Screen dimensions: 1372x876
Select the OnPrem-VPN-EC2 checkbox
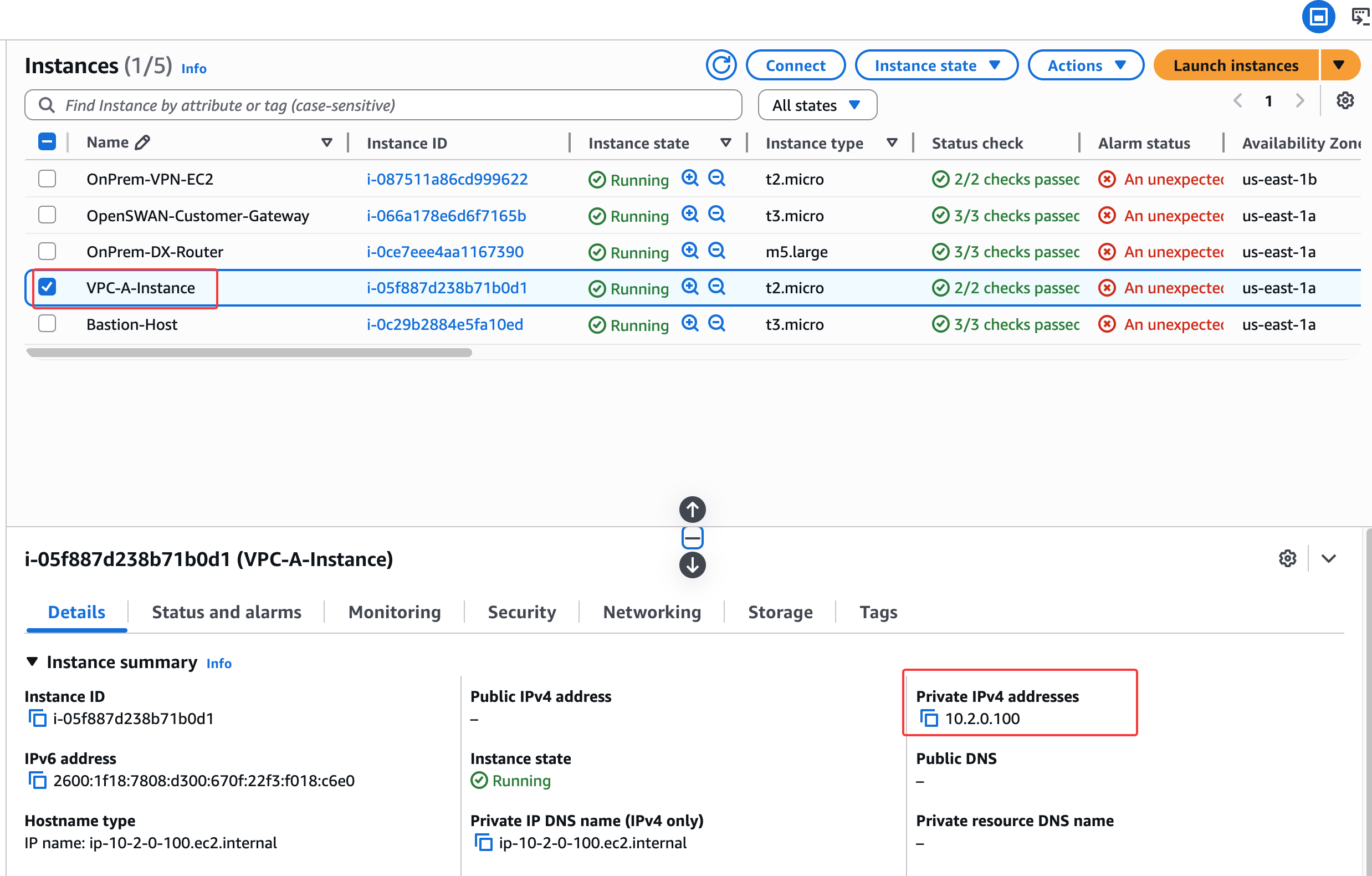47,179
